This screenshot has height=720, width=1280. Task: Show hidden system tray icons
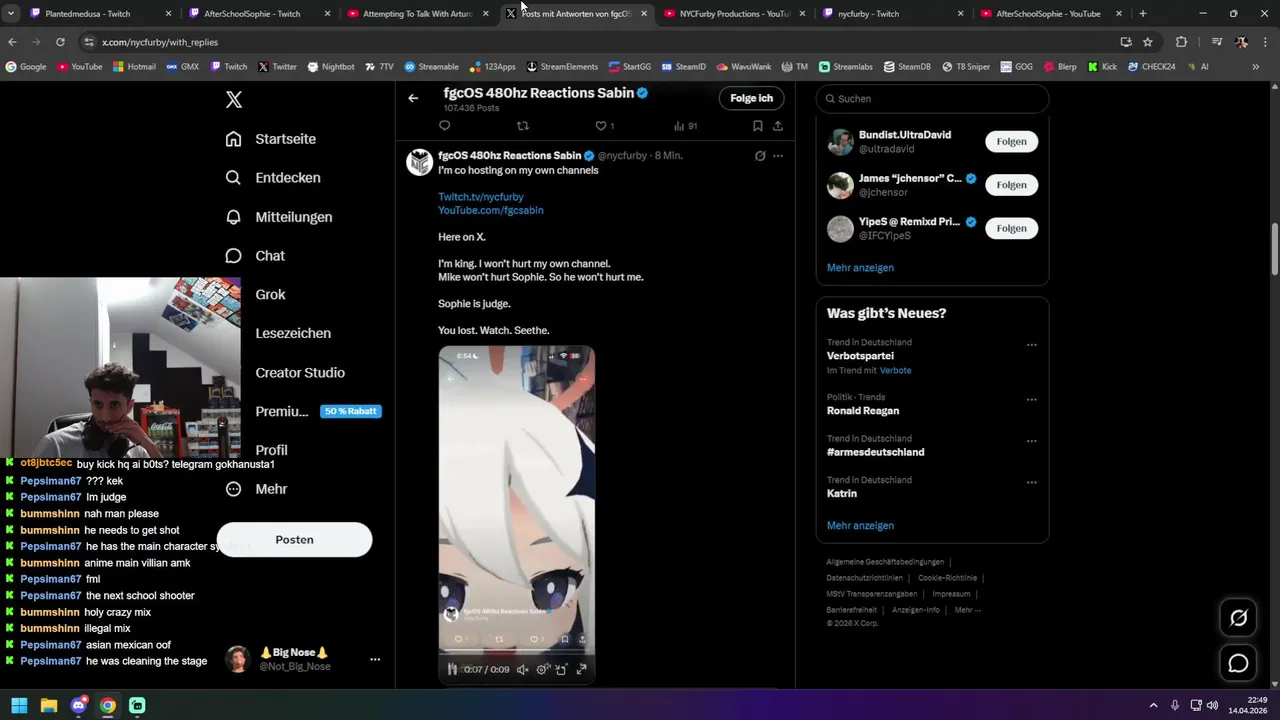1153,705
